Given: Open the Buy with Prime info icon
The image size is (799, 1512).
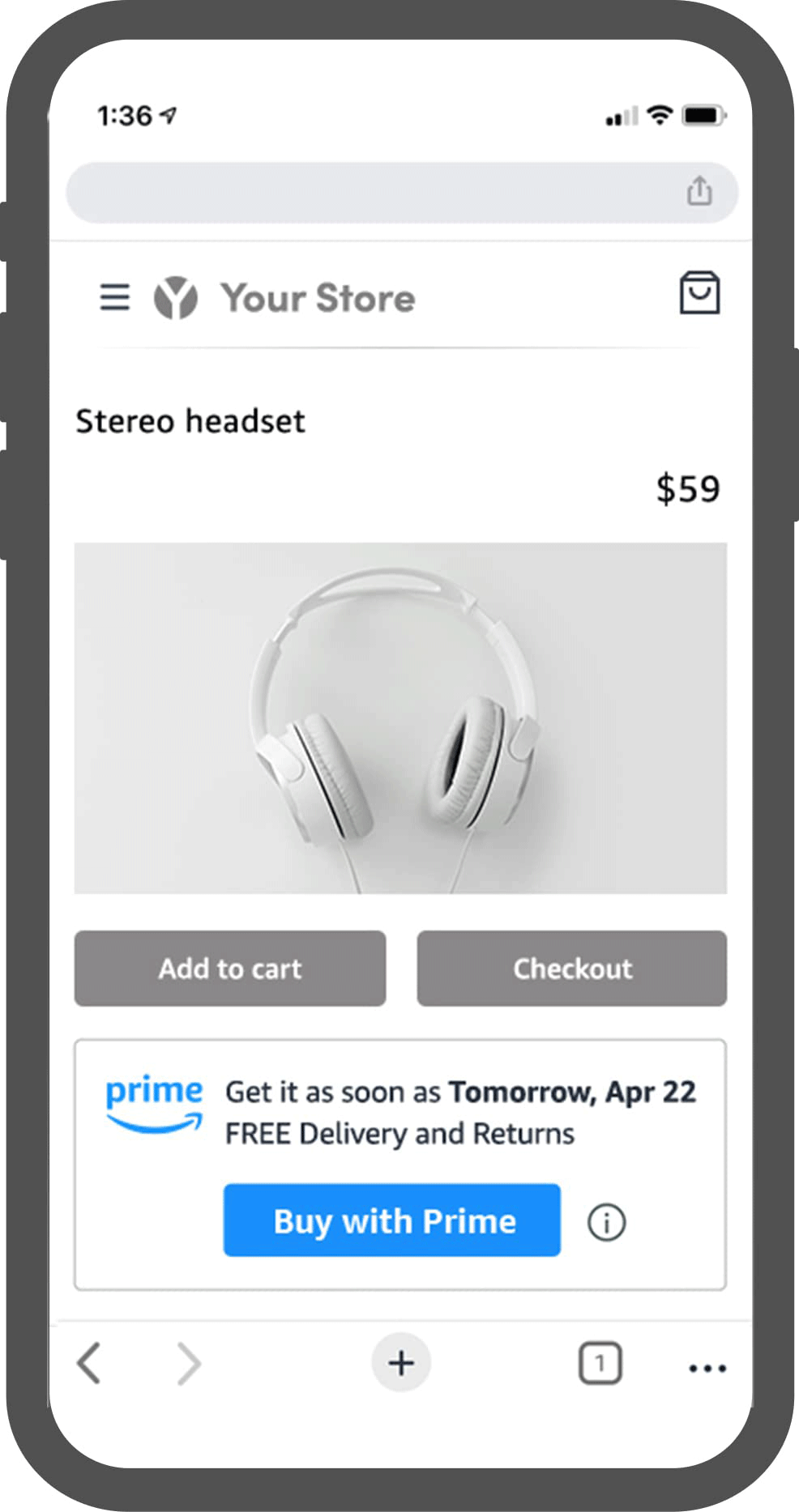Looking at the screenshot, I should pos(606,1221).
